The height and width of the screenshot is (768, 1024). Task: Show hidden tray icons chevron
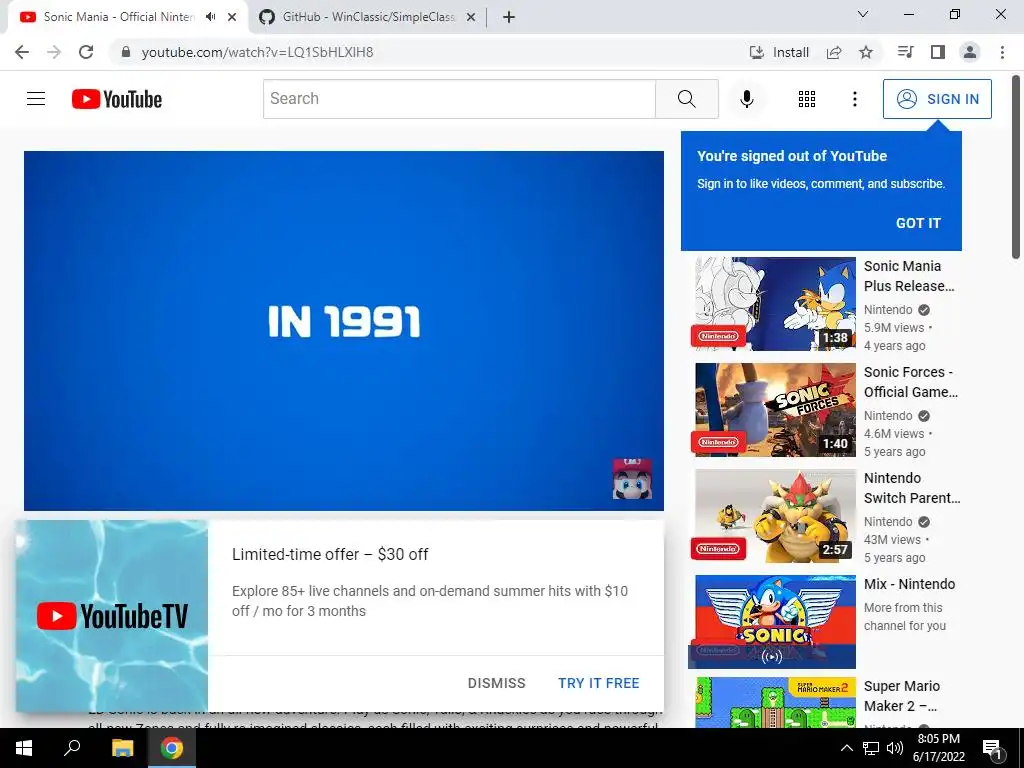(846, 748)
